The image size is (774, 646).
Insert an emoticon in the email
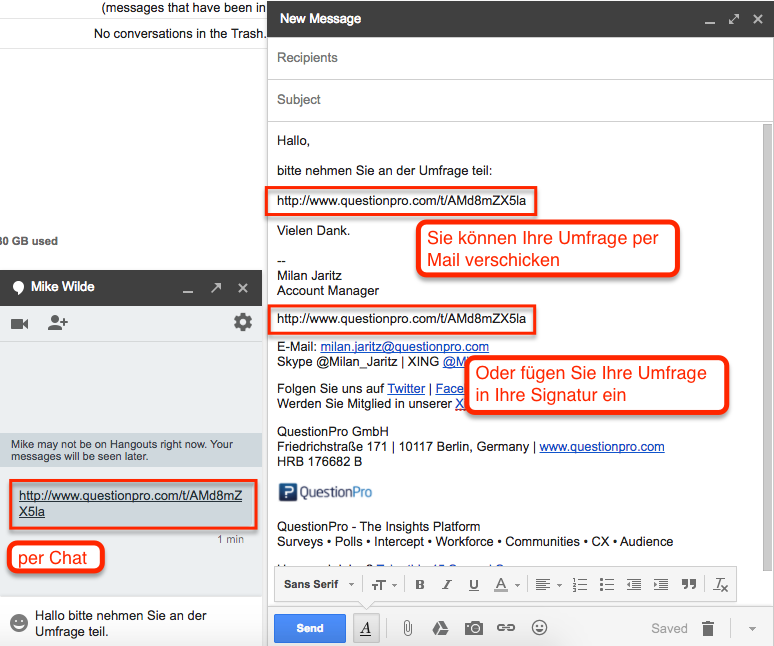[x=539, y=628]
